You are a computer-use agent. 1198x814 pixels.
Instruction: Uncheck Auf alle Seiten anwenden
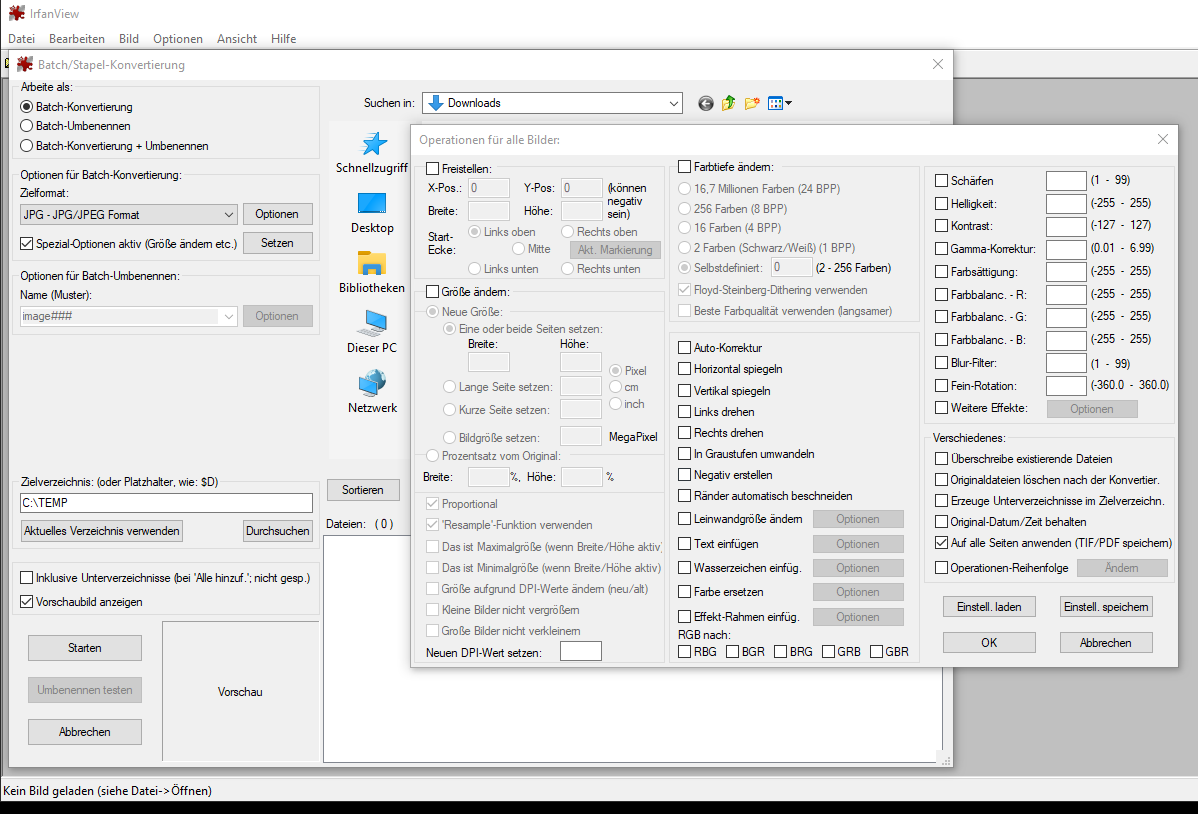coord(941,543)
